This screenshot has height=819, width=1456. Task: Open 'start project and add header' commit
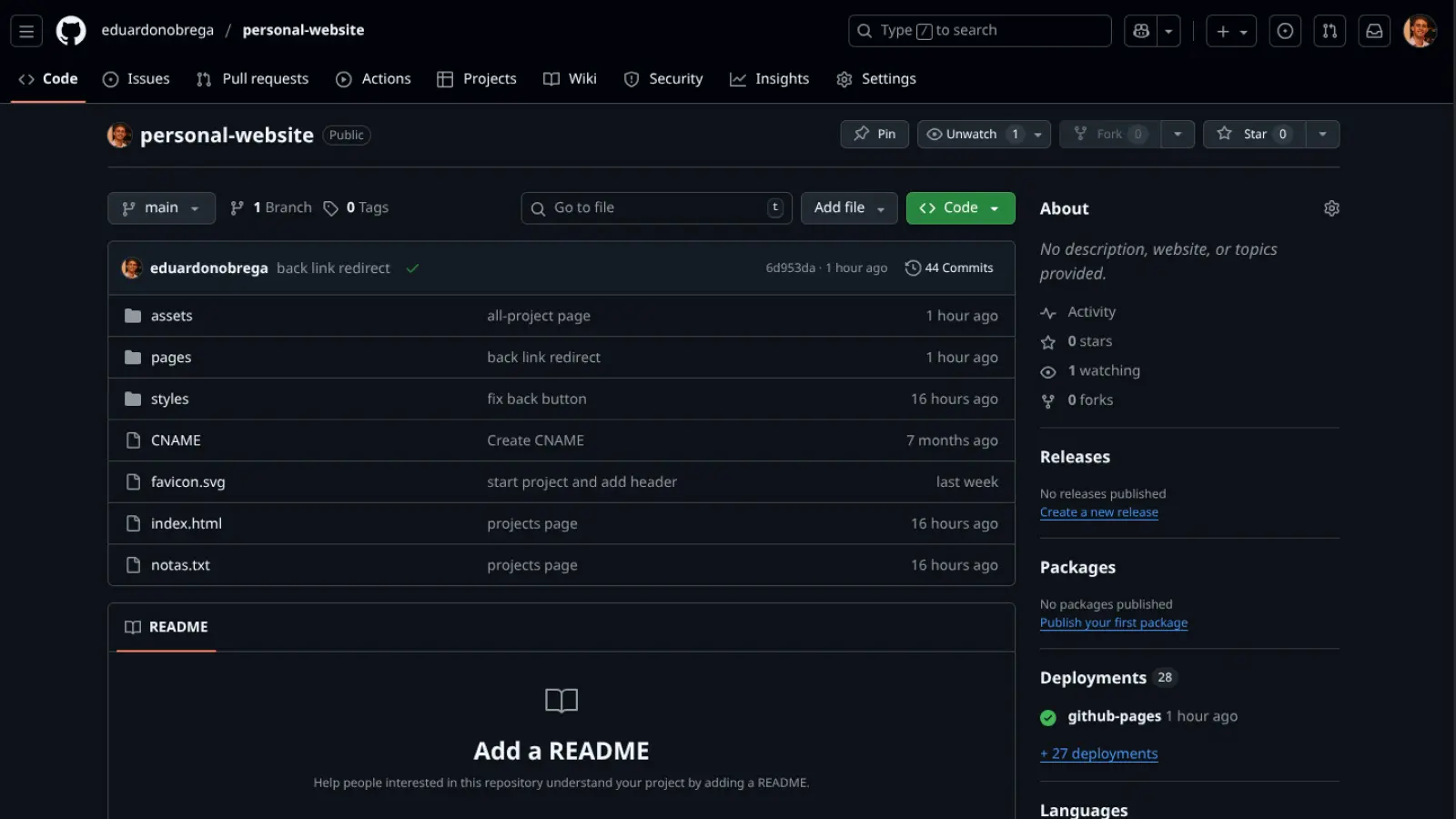point(581,482)
